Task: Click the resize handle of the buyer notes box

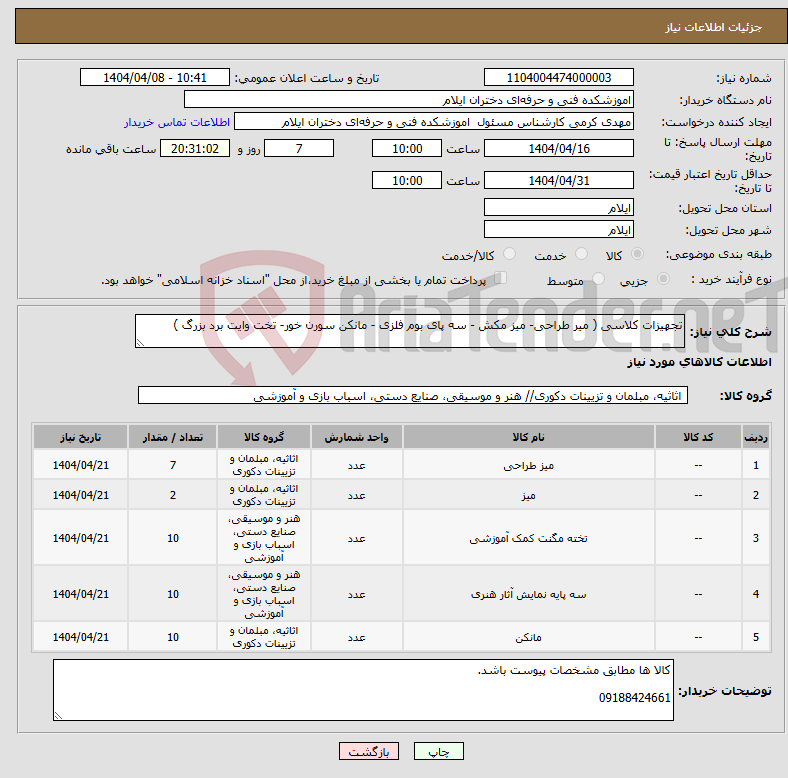Action: 58,715
